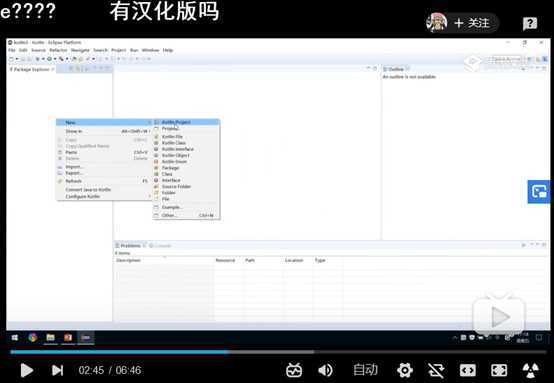Image resolution: width=554 pixels, height=383 pixels.
Task: Click the radiation-shaped icon in player controls
Action: coord(530,370)
